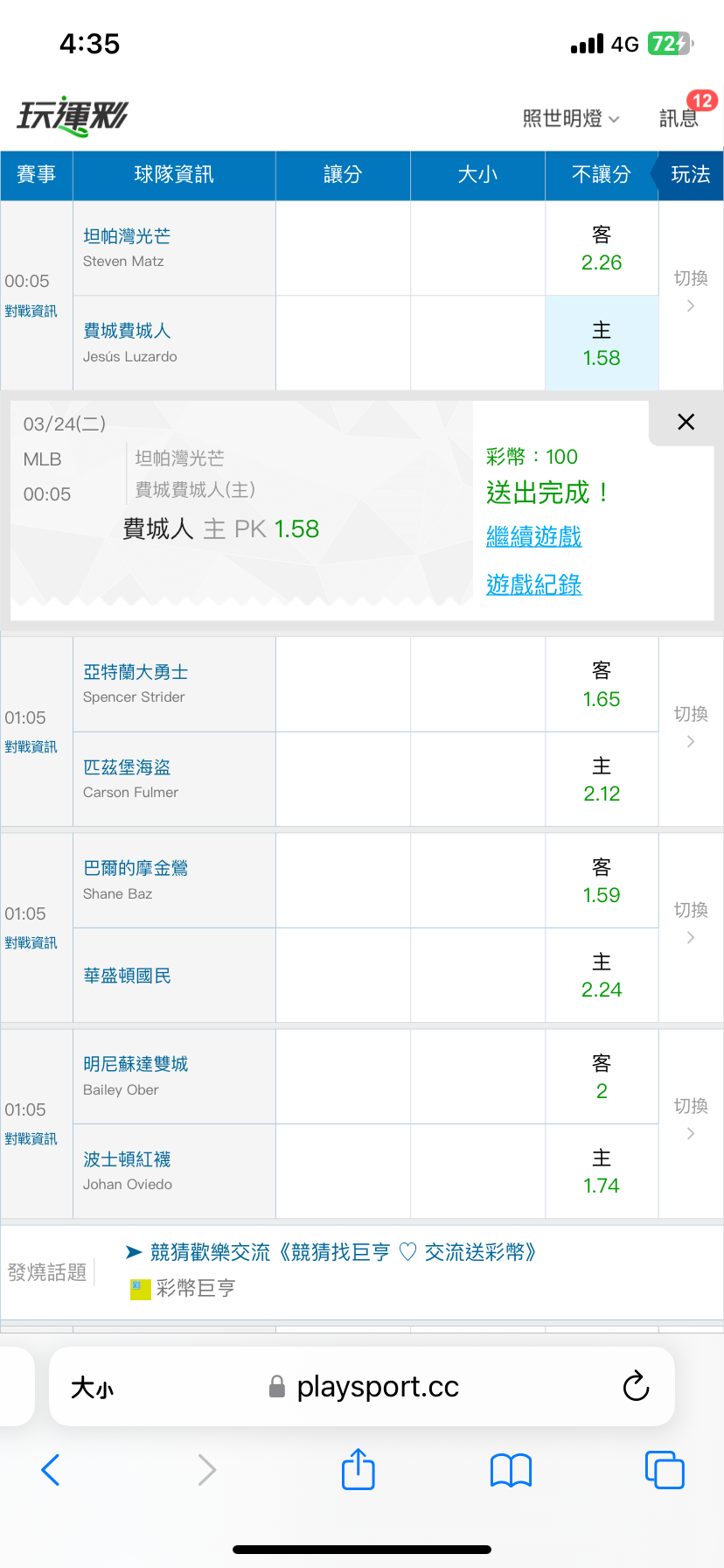The width and height of the screenshot is (724, 1568).
Task: Tap the playsport.cc address field
Action: tap(376, 1387)
